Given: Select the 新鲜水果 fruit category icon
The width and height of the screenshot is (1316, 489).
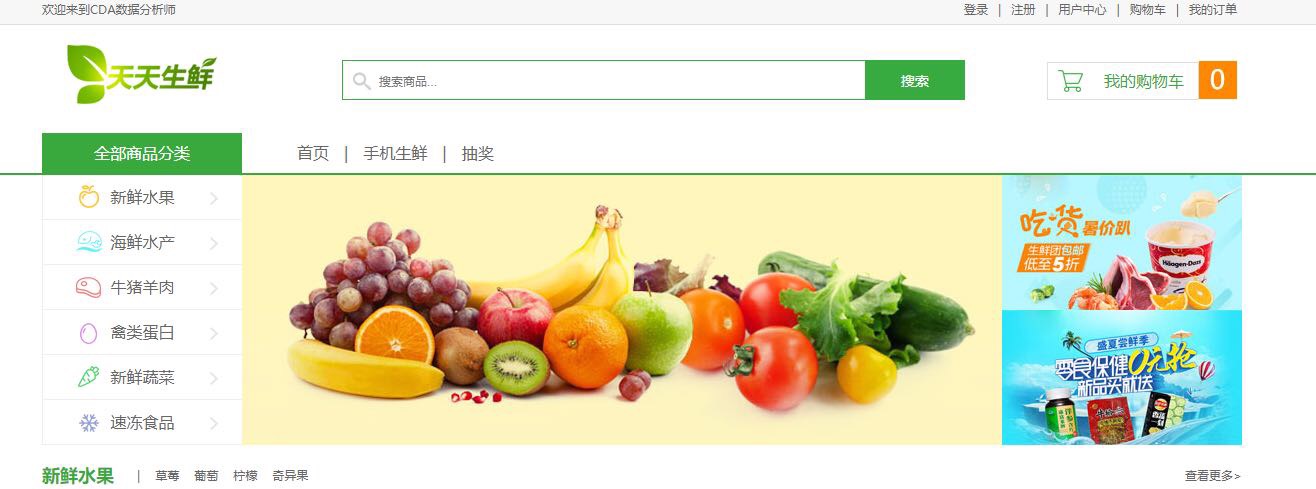Looking at the screenshot, I should (x=89, y=197).
